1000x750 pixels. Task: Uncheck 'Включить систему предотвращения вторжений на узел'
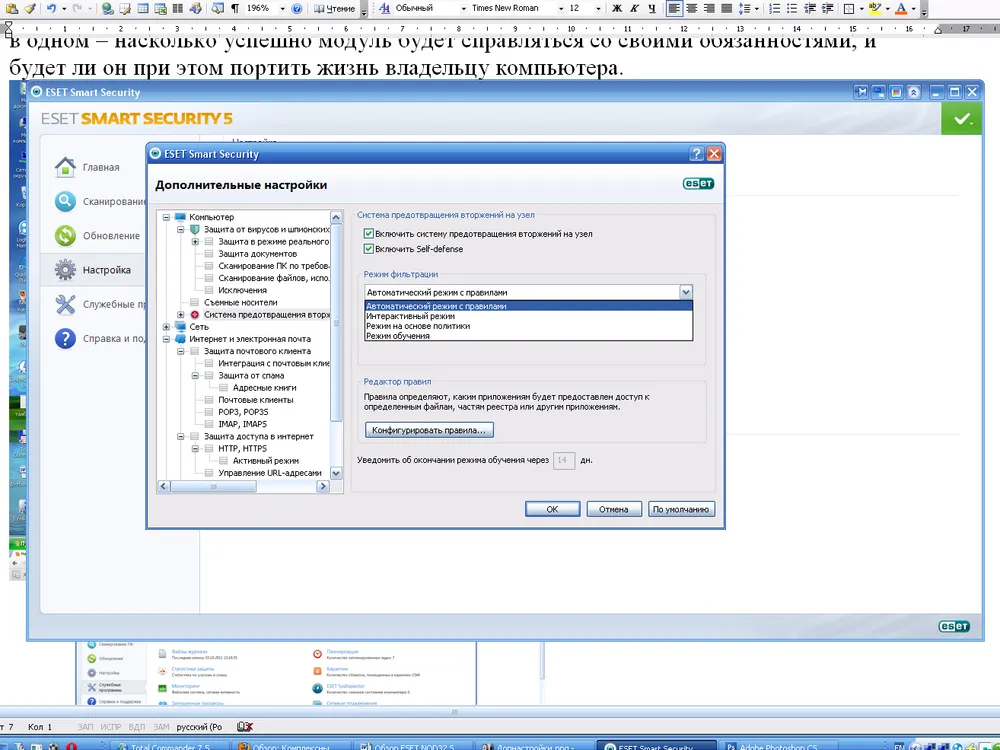369,234
